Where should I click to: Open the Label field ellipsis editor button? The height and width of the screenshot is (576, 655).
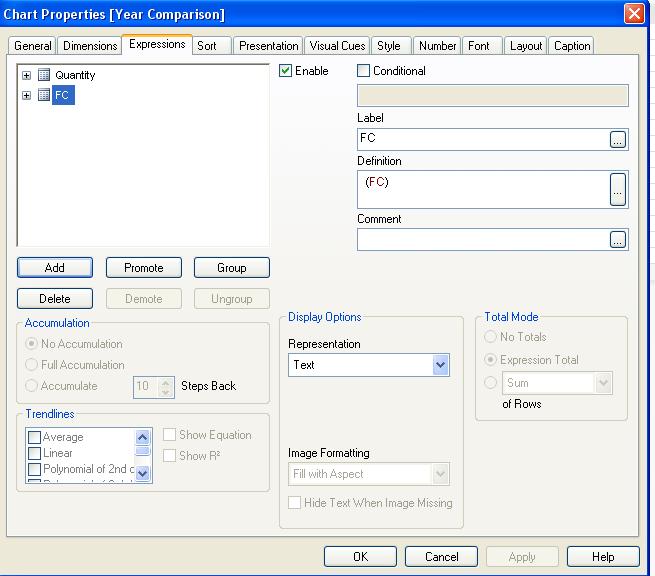pyautogui.click(x=618, y=140)
